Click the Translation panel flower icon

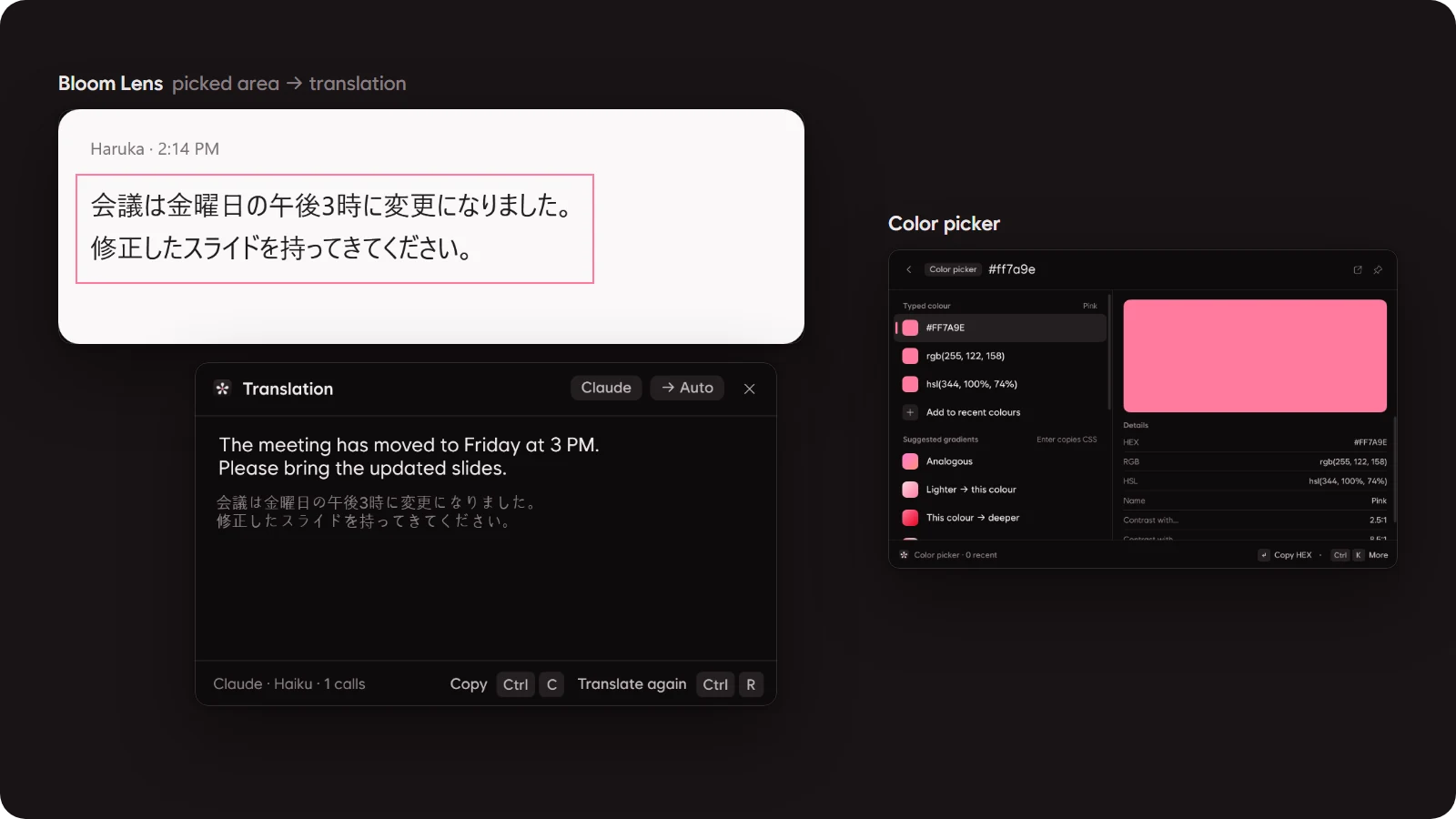pos(222,389)
